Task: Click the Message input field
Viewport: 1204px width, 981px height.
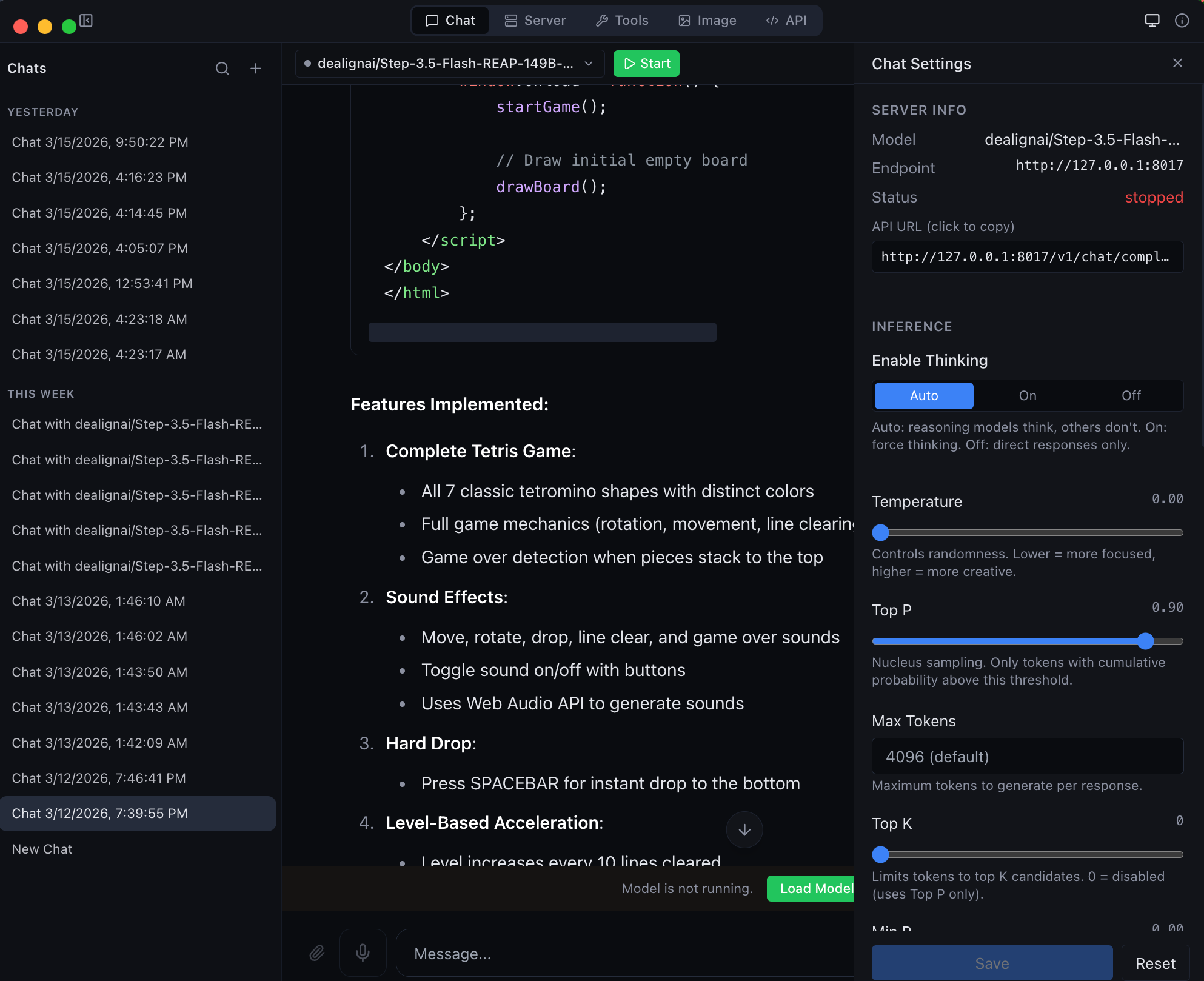Action: 624,953
